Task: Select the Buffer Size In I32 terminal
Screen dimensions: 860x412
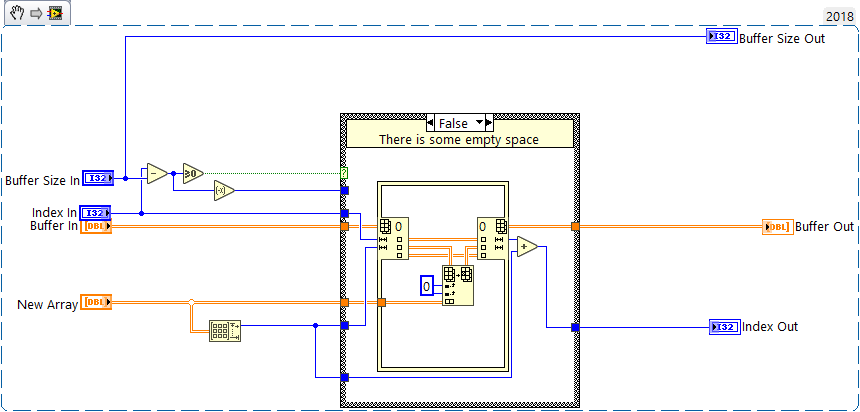Action: (x=98, y=178)
